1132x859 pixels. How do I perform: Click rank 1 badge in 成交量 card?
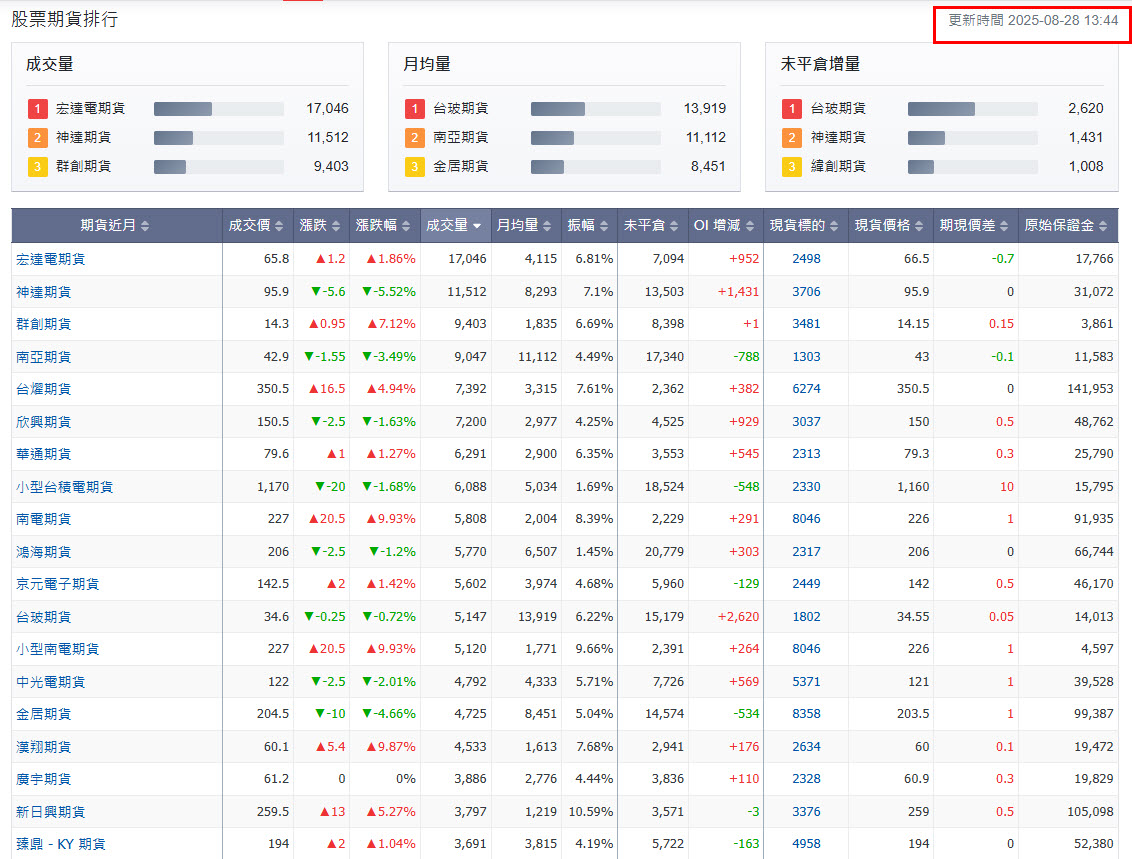point(37,108)
